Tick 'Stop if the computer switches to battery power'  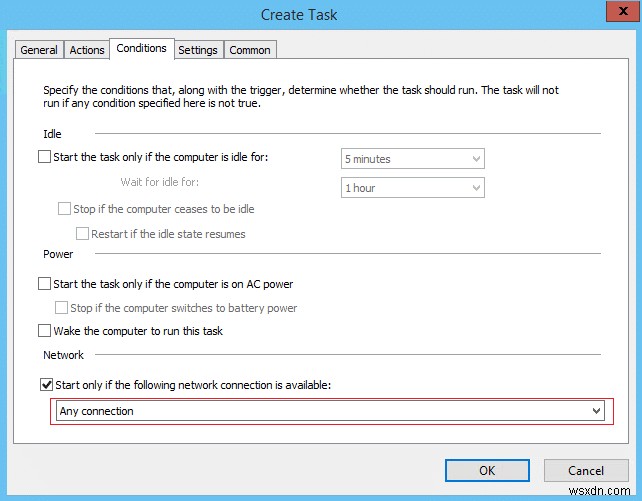[61, 308]
